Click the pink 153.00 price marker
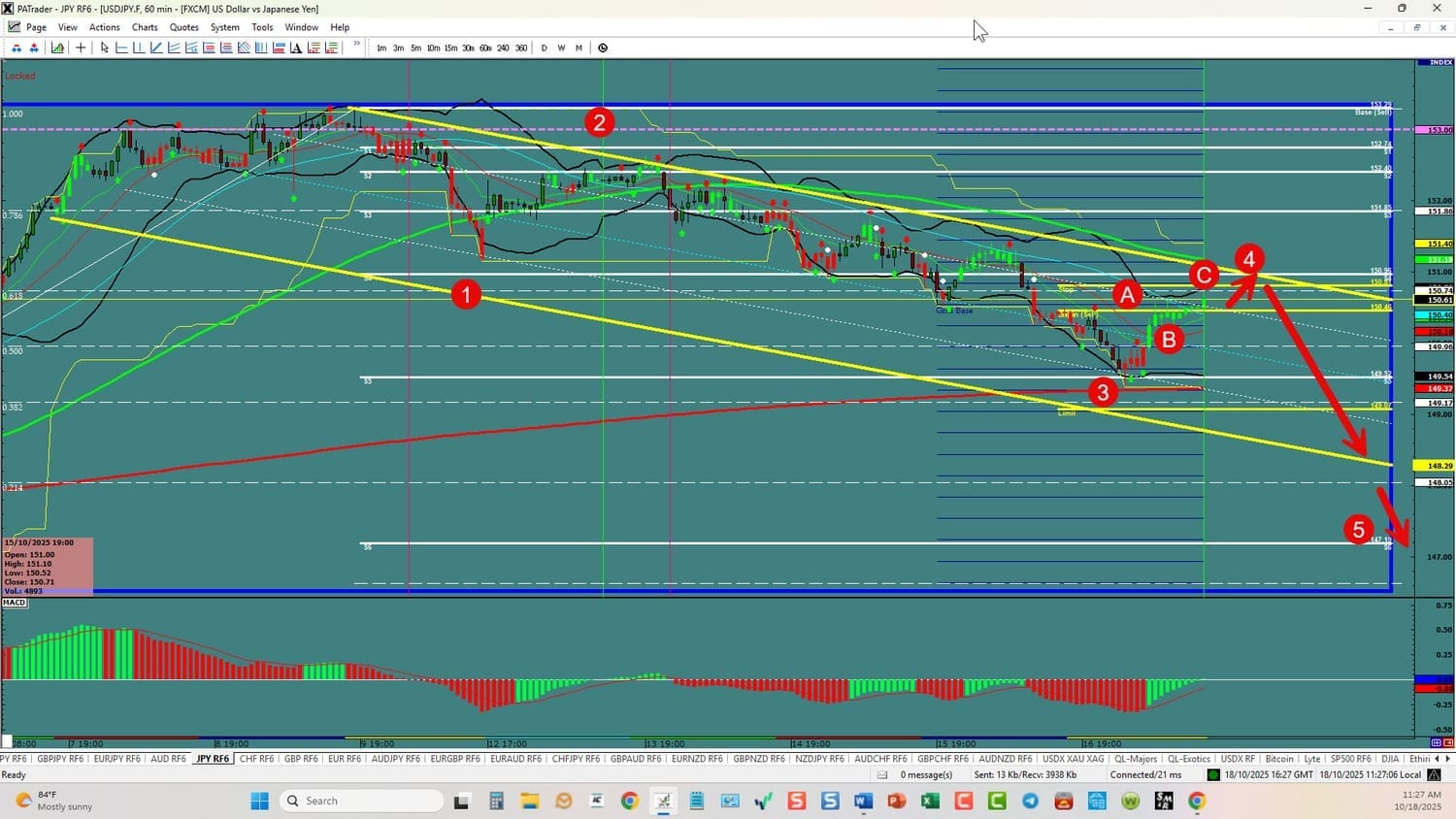This screenshot has height=819, width=1456. 1435,130
